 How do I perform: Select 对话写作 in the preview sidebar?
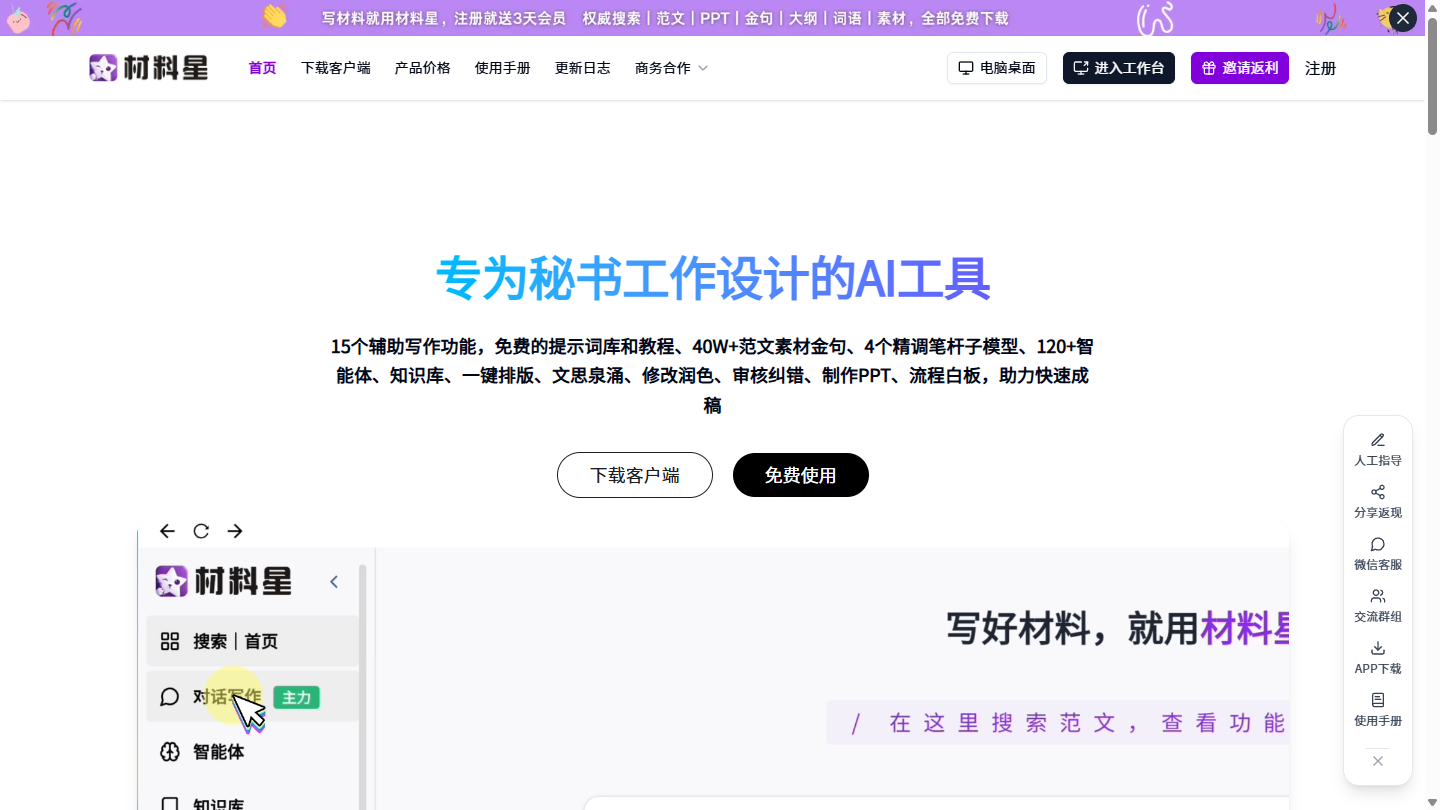[x=253, y=697]
